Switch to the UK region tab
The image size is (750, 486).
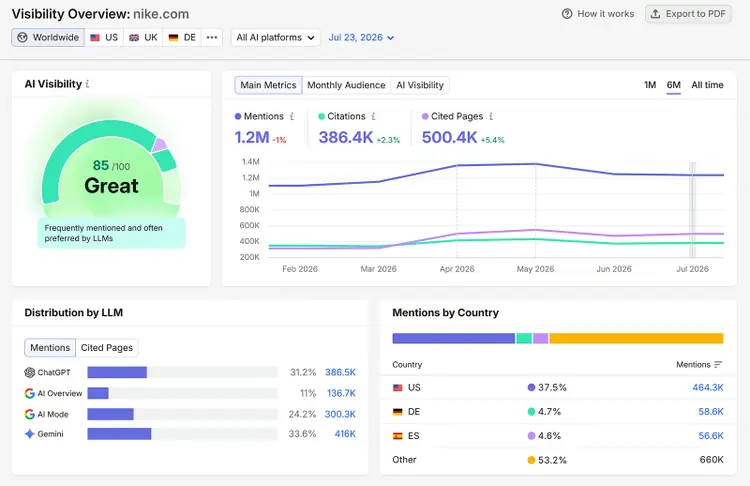pos(143,37)
